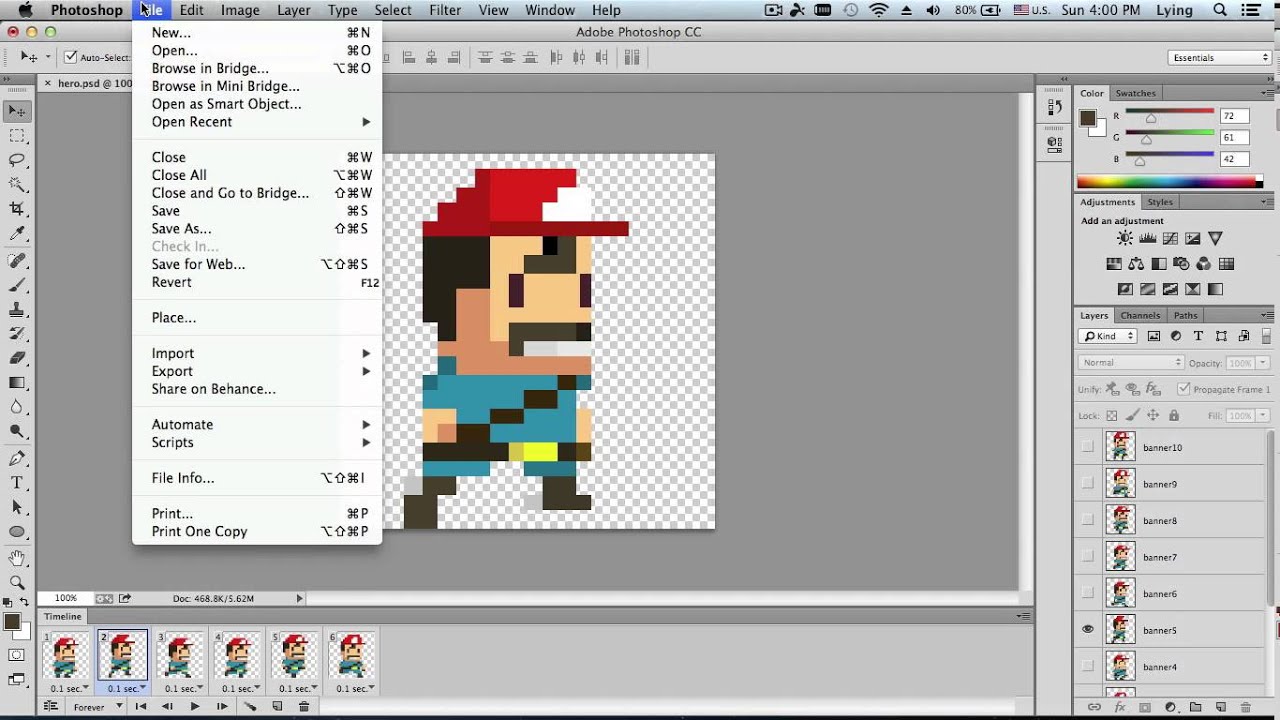Click the Levels adjustment icon
Viewport: 1280px width, 720px height.
(1147, 239)
